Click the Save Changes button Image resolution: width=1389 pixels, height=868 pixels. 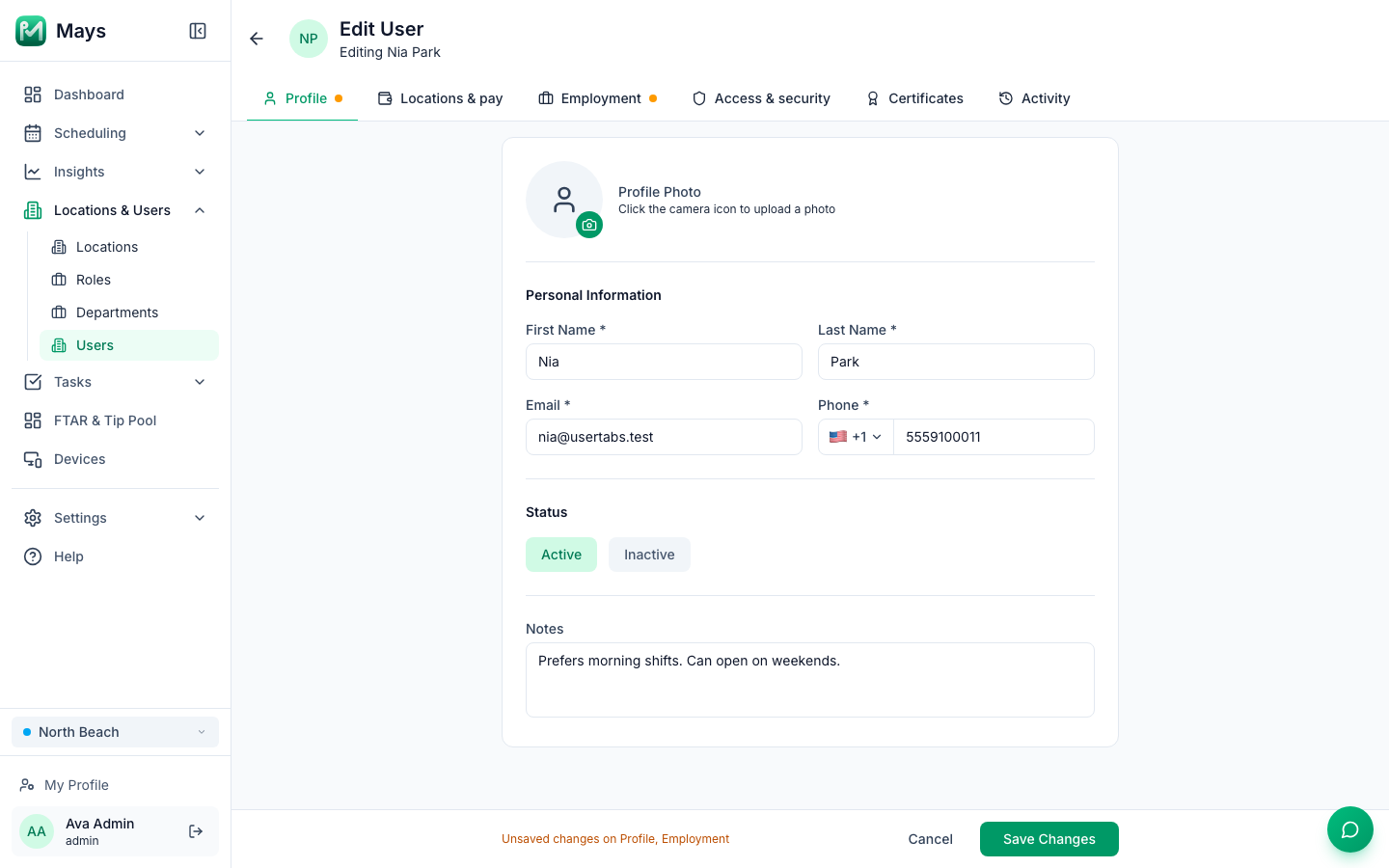tap(1049, 839)
